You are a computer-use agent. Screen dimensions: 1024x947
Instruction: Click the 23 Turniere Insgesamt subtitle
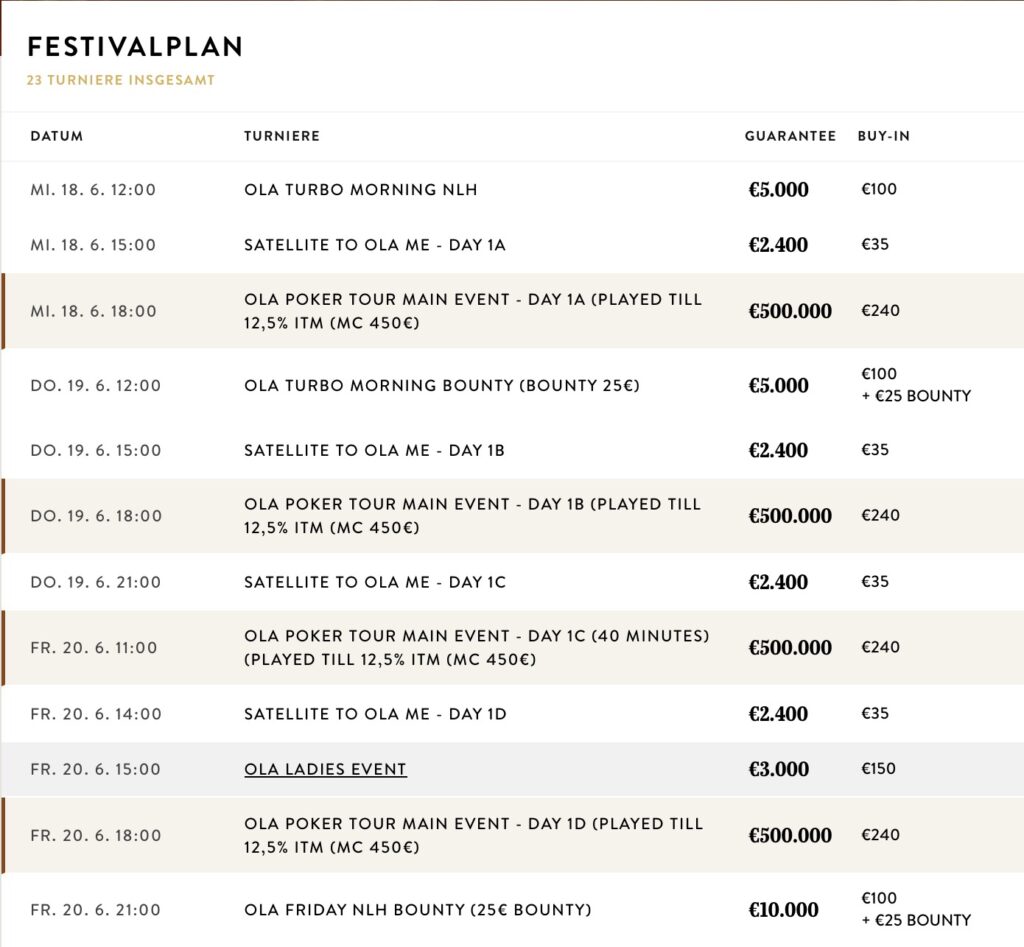pyautogui.click(x=121, y=80)
